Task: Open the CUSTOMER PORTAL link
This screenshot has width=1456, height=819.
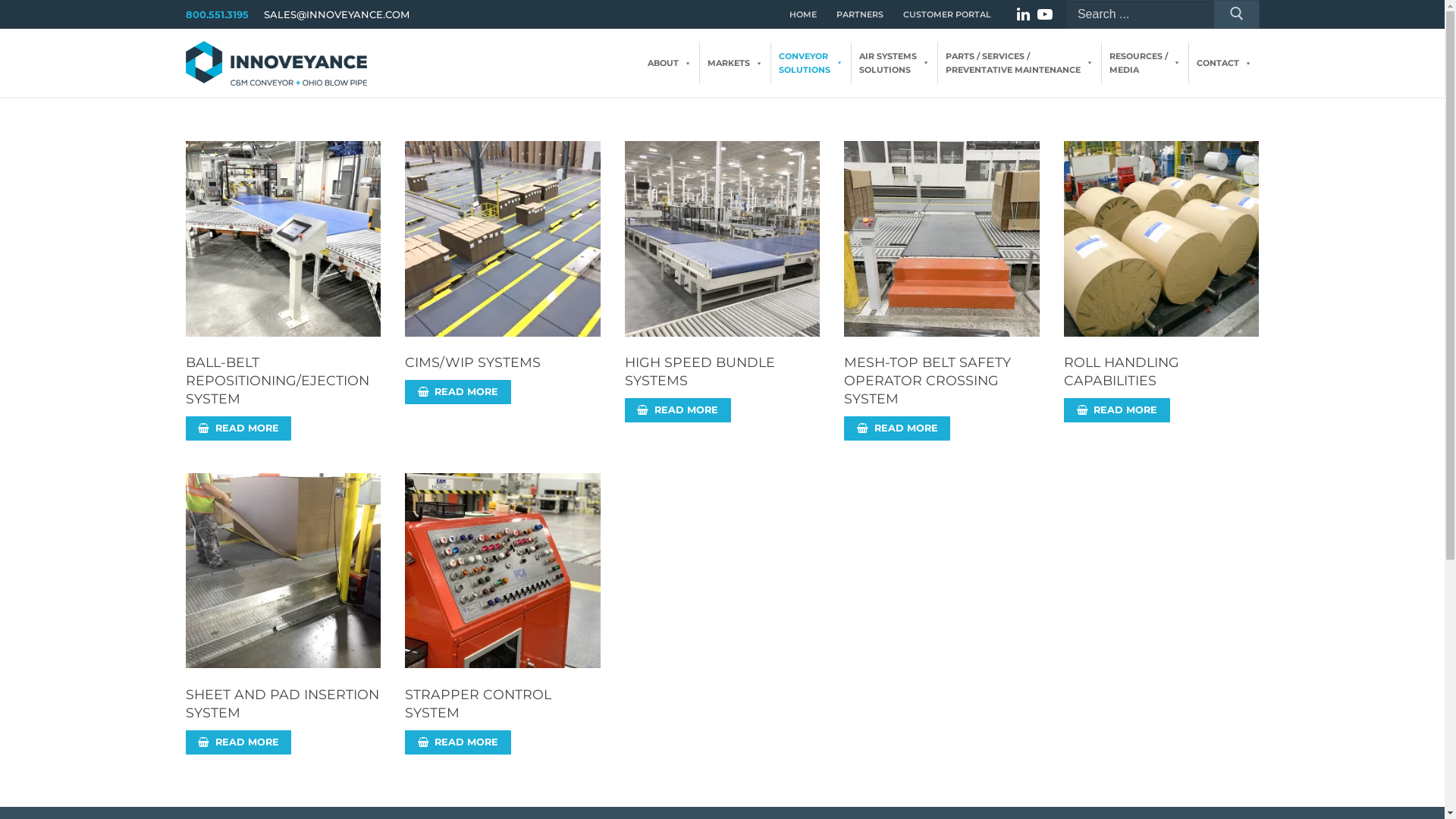Action: click(x=946, y=14)
